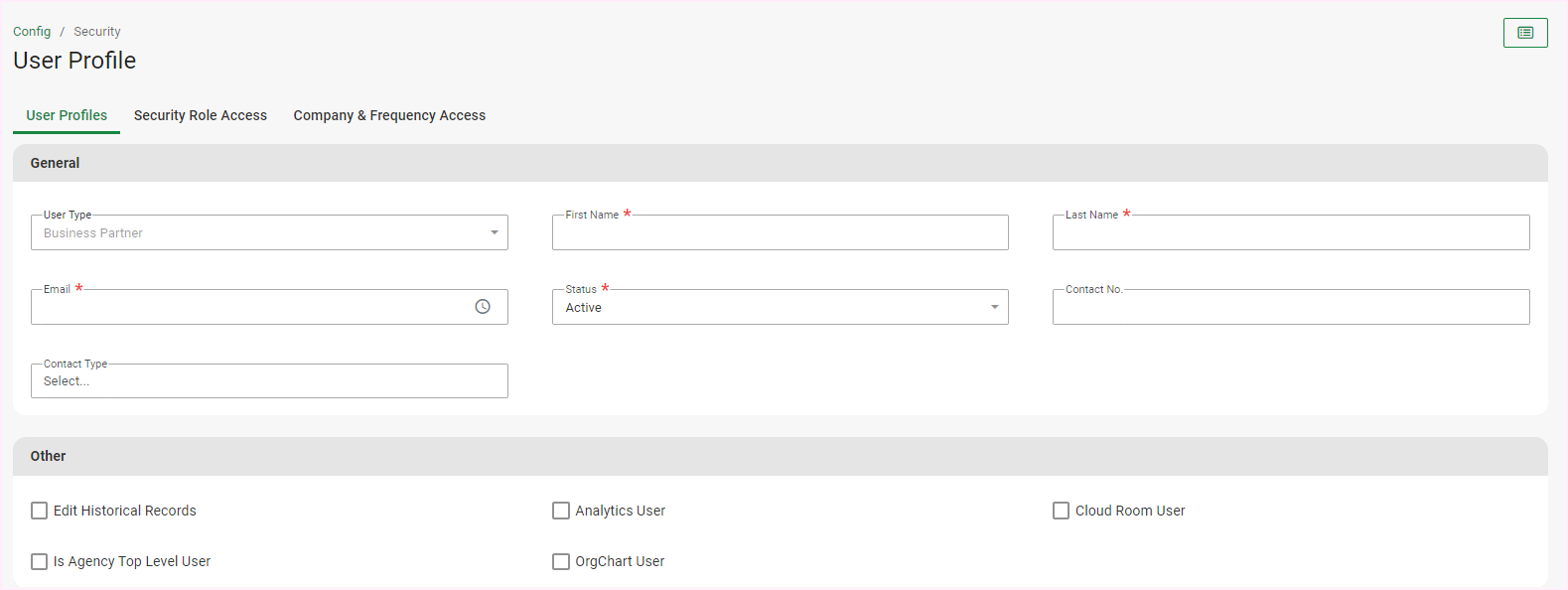Click the list view icon button
Viewport: 1568px width, 590px height.
(1524, 33)
